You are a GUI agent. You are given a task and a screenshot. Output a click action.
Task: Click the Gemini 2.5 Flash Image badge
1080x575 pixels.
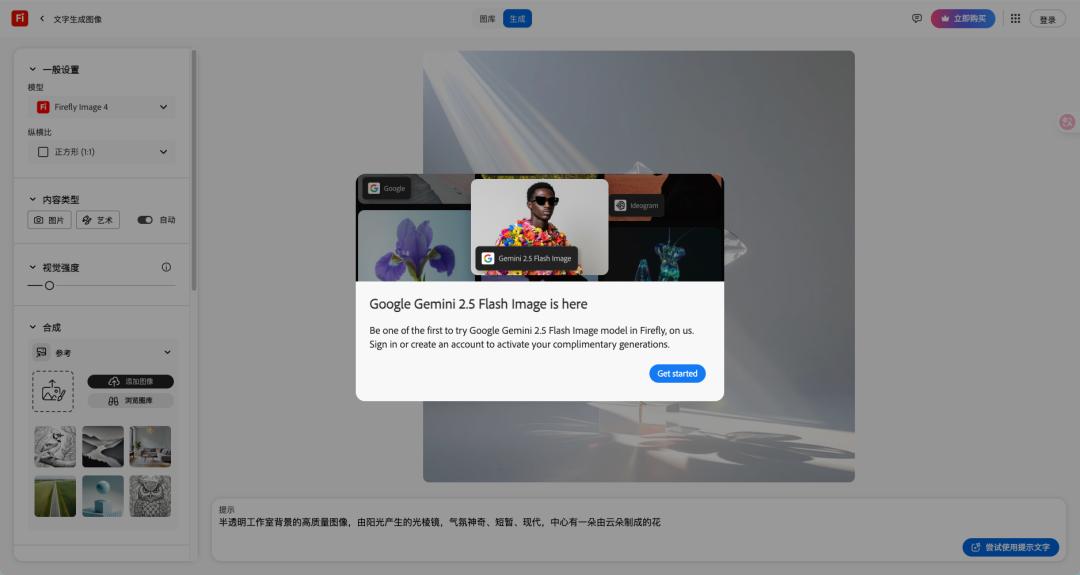tap(527, 258)
